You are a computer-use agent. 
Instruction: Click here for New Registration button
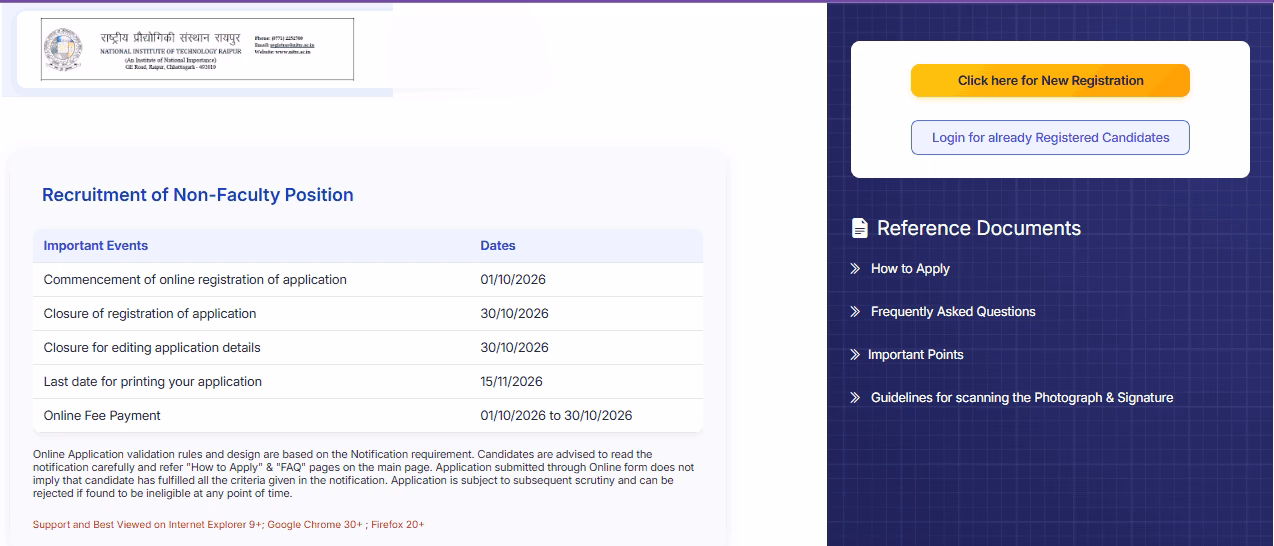[x=1050, y=81]
